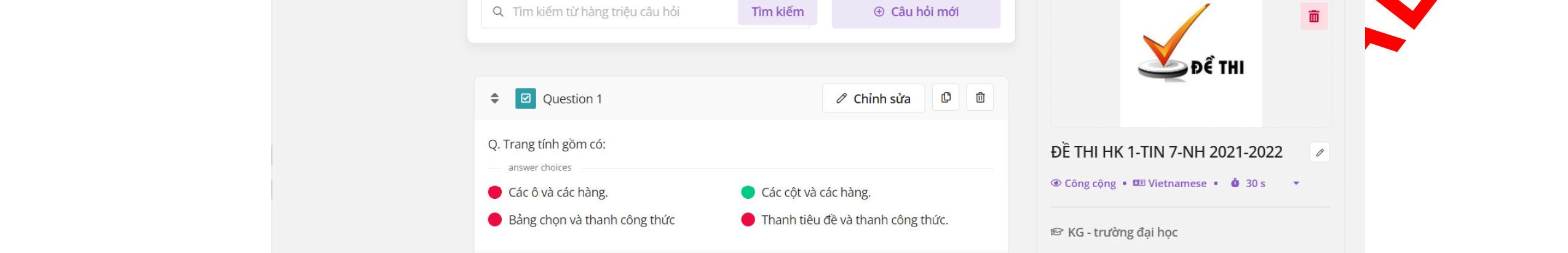Click red dot for Bảng chọn answer
The image size is (1568, 253).
(494, 220)
